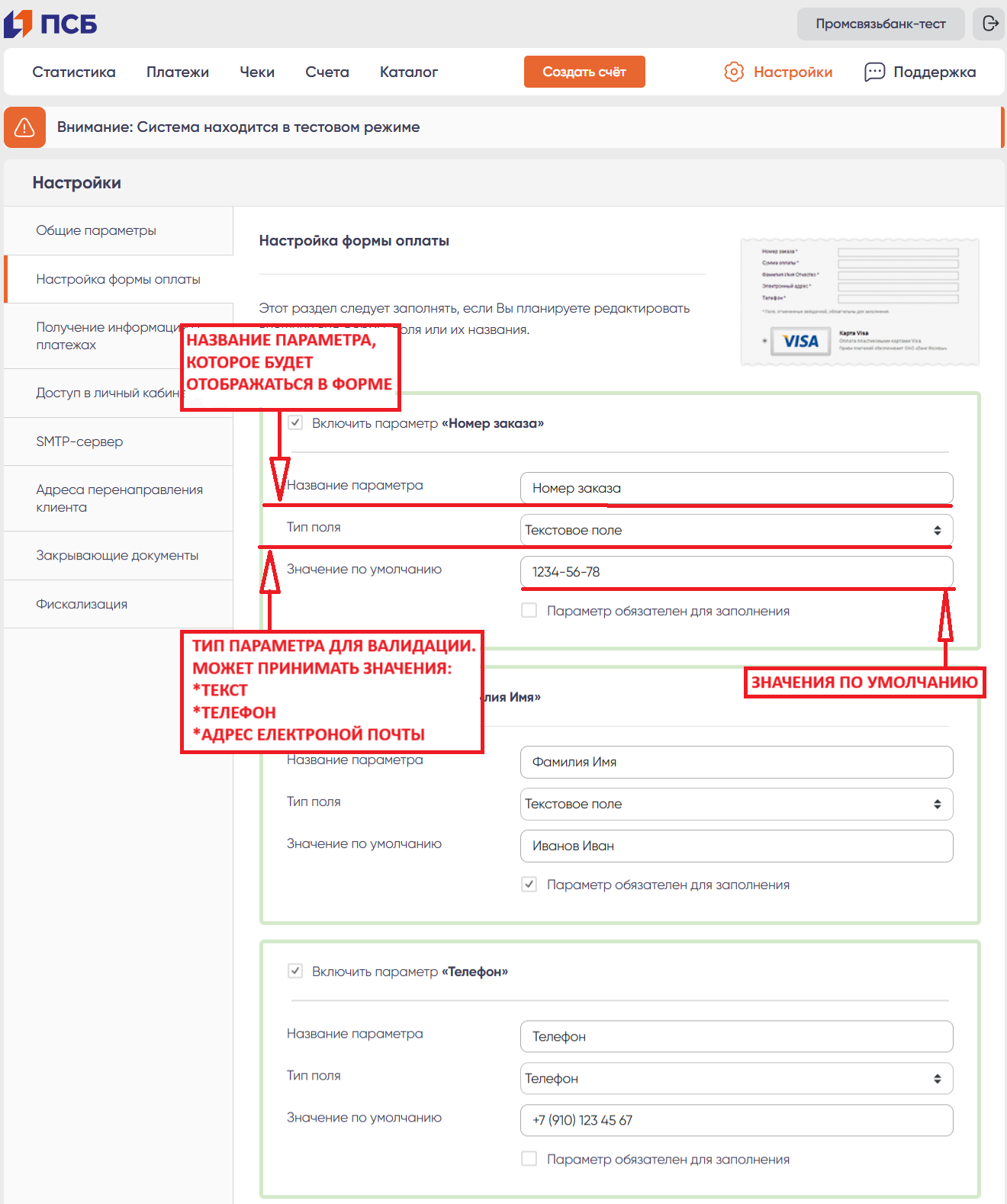The image size is (1007, 1204).
Task: Click the Support chat bubble icon
Action: 874,72
